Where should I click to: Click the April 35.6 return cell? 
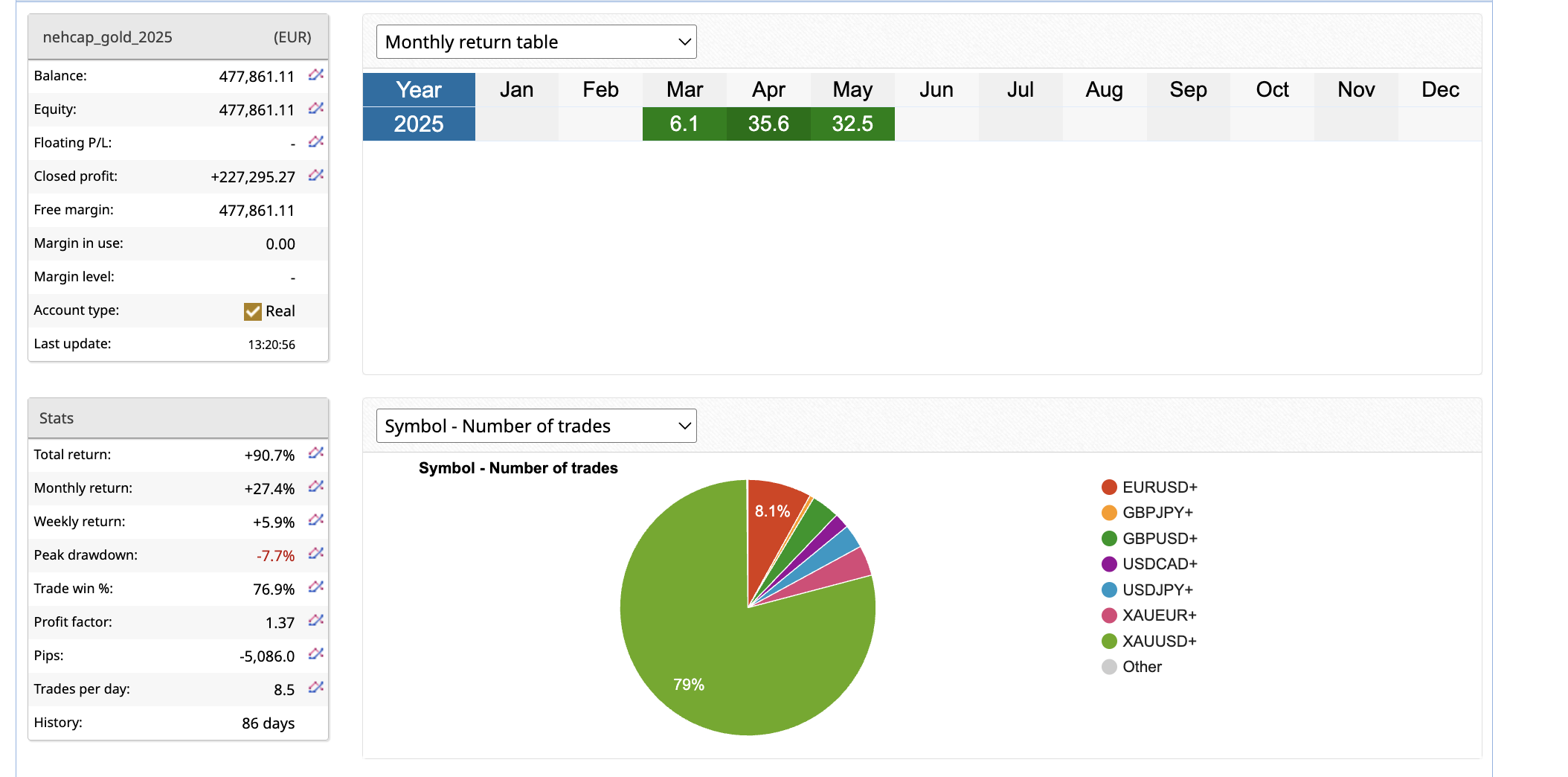tap(768, 124)
